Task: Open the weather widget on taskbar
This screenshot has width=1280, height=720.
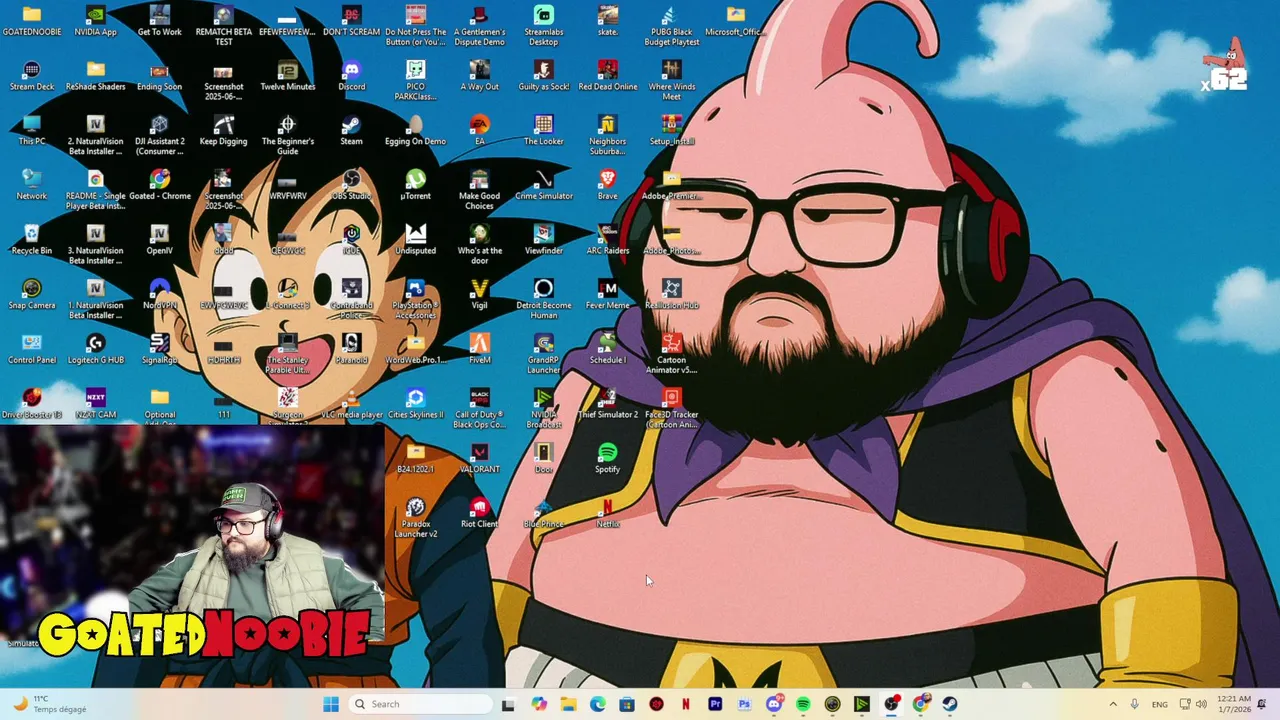Action: [50, 704]
